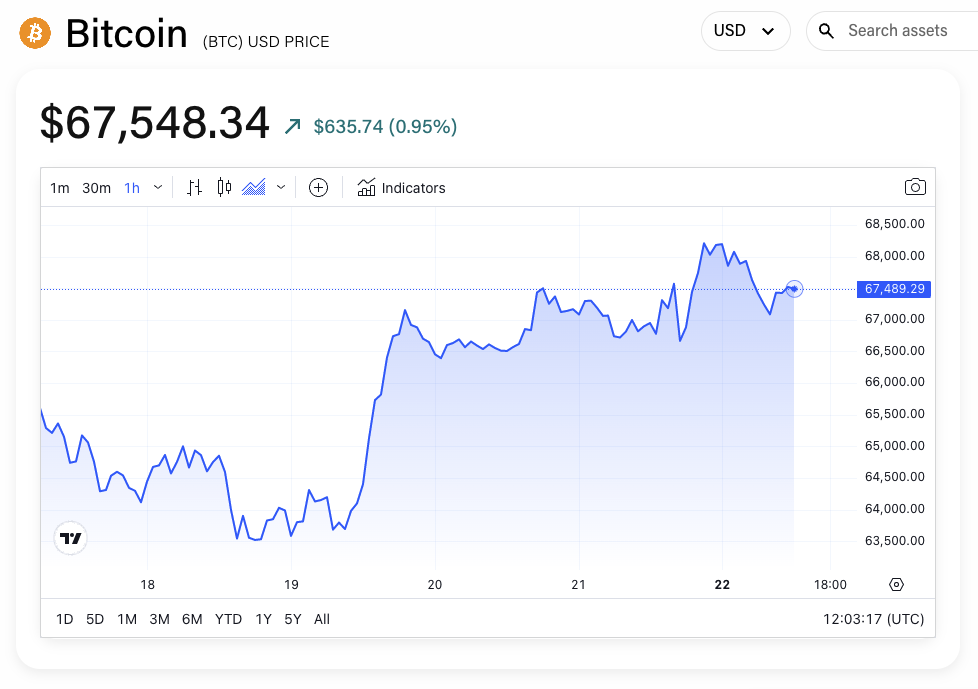Select the All time range tab
978x689 pixels.
(321, 619)
